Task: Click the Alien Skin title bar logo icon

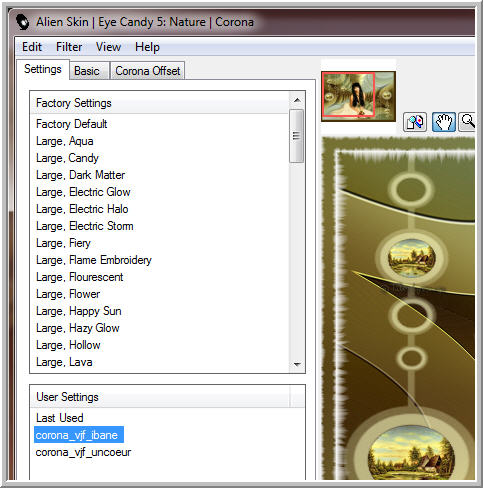Action: click(23, 22)
